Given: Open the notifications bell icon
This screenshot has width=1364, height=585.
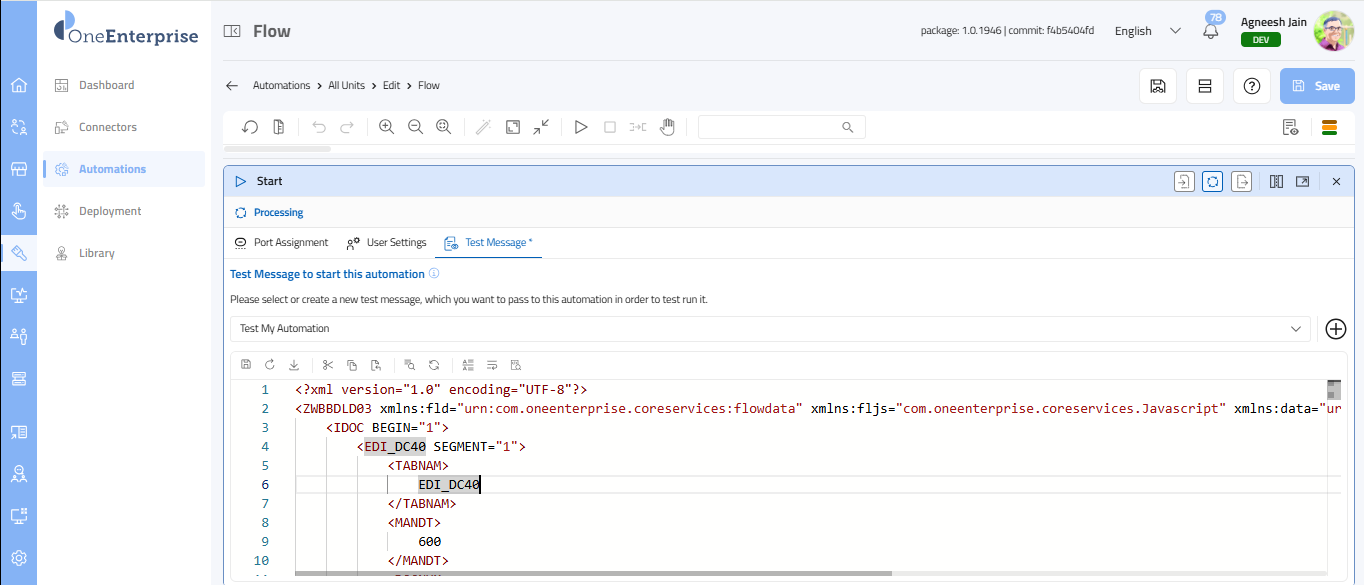Looking at the screenshot, I should tap(1211, 31).
